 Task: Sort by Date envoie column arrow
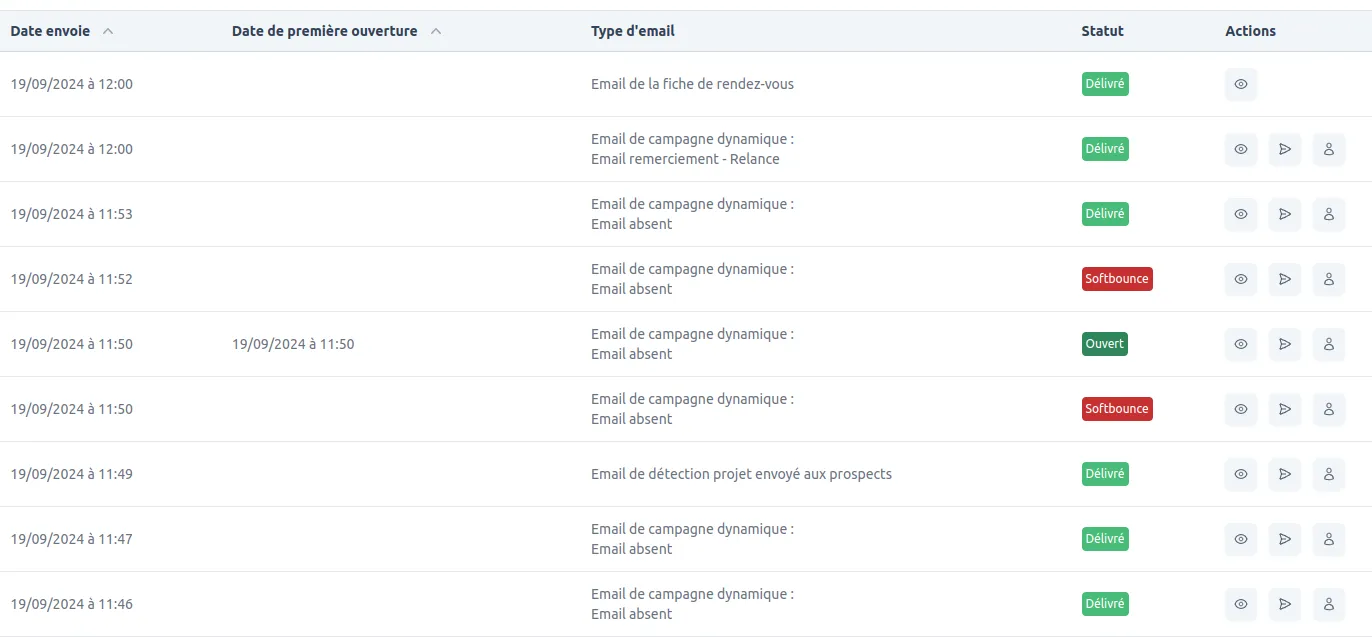(x=108, y=31)
